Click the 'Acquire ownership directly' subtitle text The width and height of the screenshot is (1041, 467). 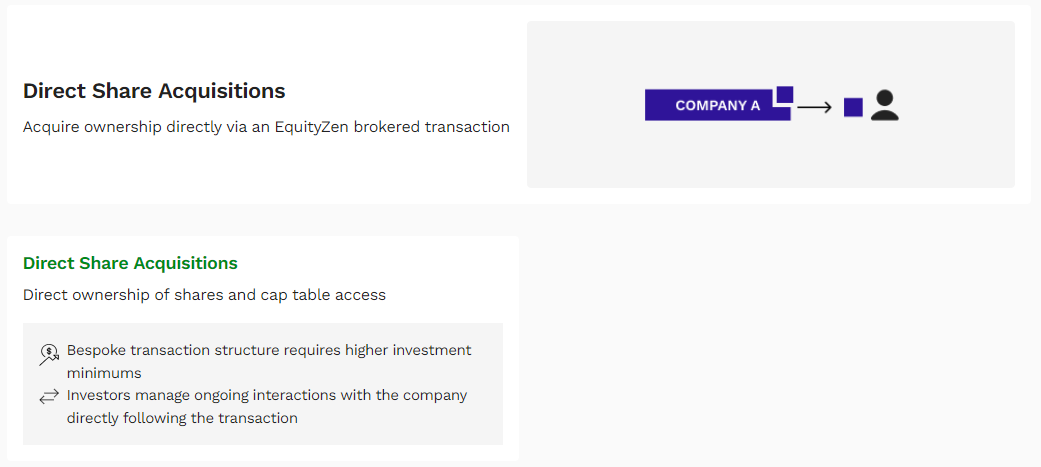click(266, 127)
